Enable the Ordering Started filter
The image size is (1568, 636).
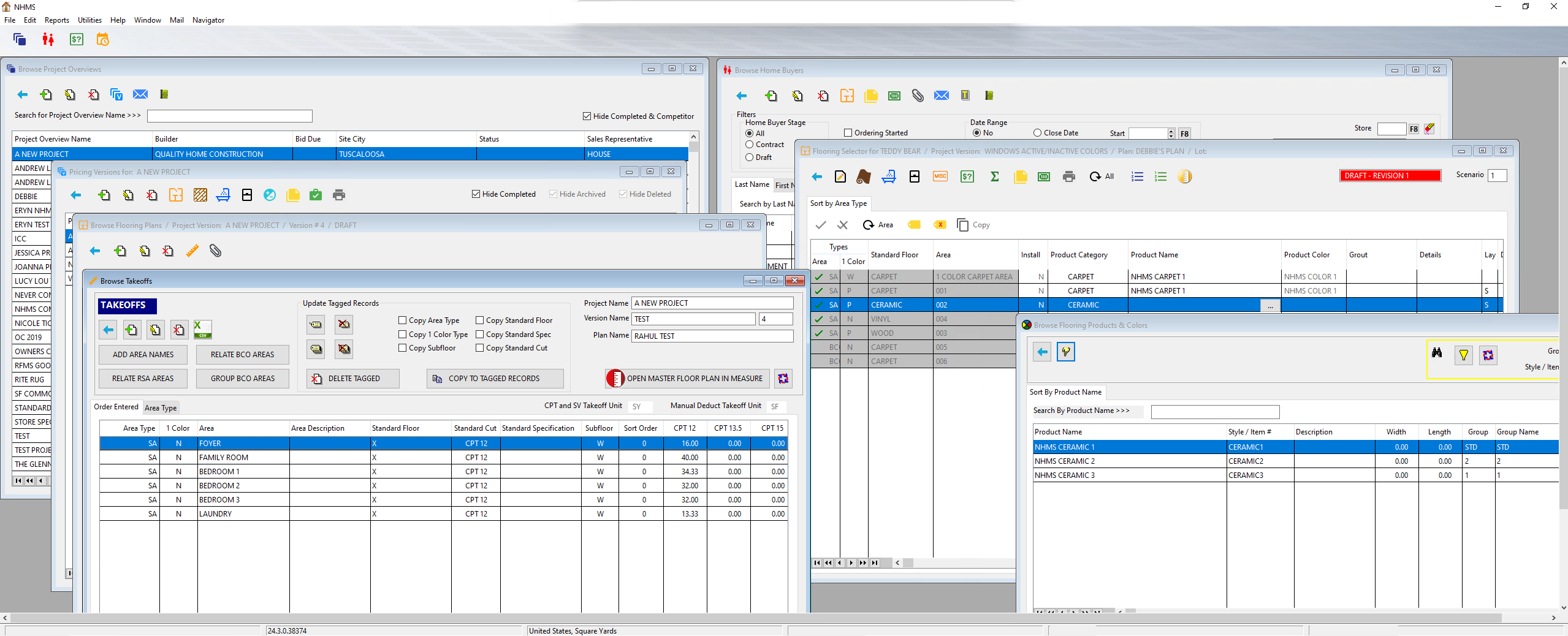(848, 132)
